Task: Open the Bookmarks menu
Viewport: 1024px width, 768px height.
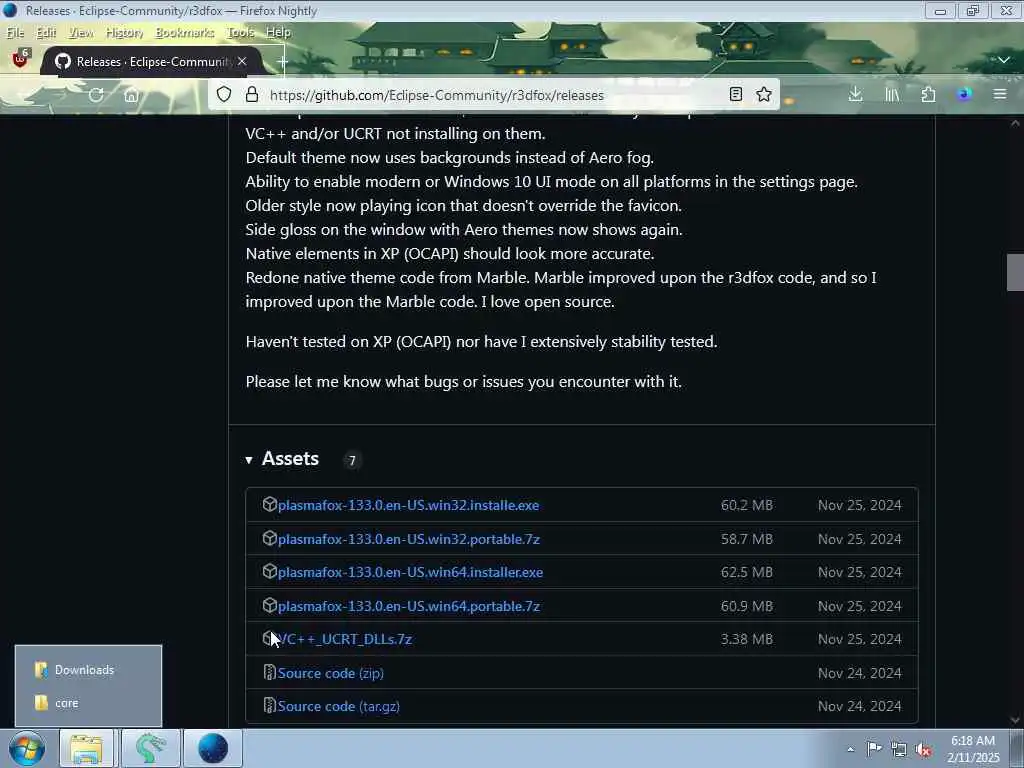Action: [185, 32]
